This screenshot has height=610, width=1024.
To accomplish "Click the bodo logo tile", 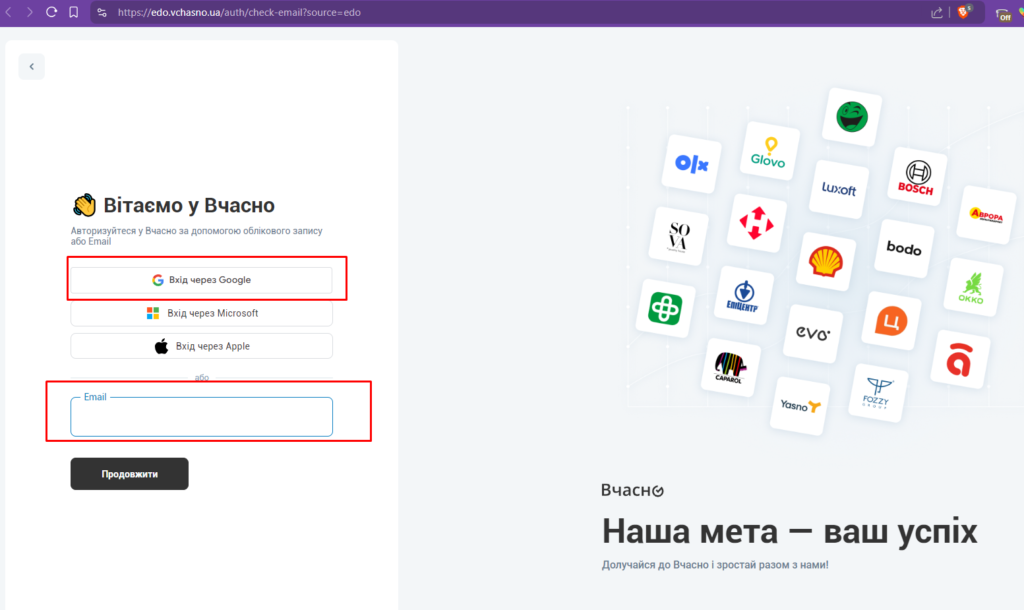I will pos(904,249).
